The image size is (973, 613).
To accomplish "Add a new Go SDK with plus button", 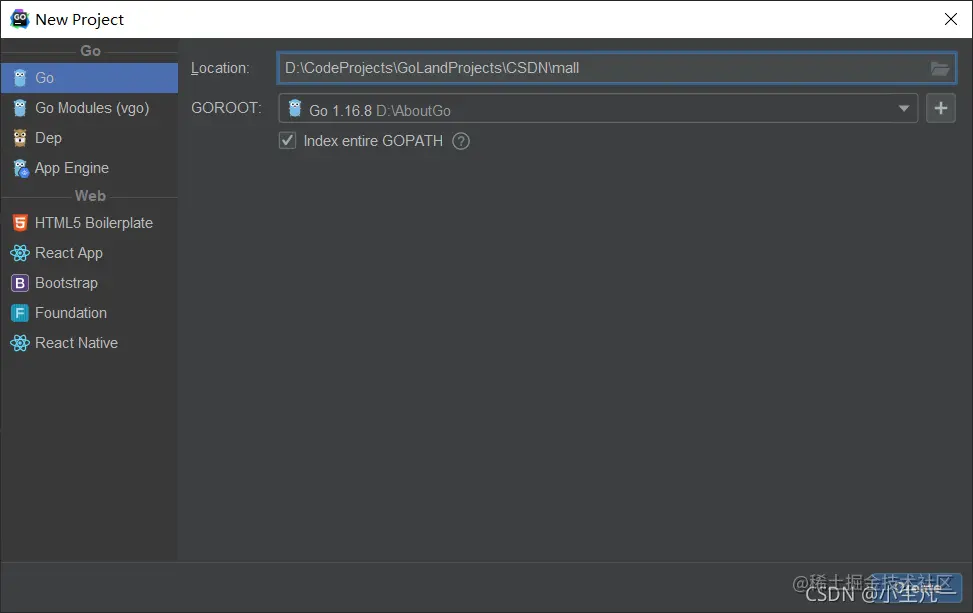I will point(941,108).
